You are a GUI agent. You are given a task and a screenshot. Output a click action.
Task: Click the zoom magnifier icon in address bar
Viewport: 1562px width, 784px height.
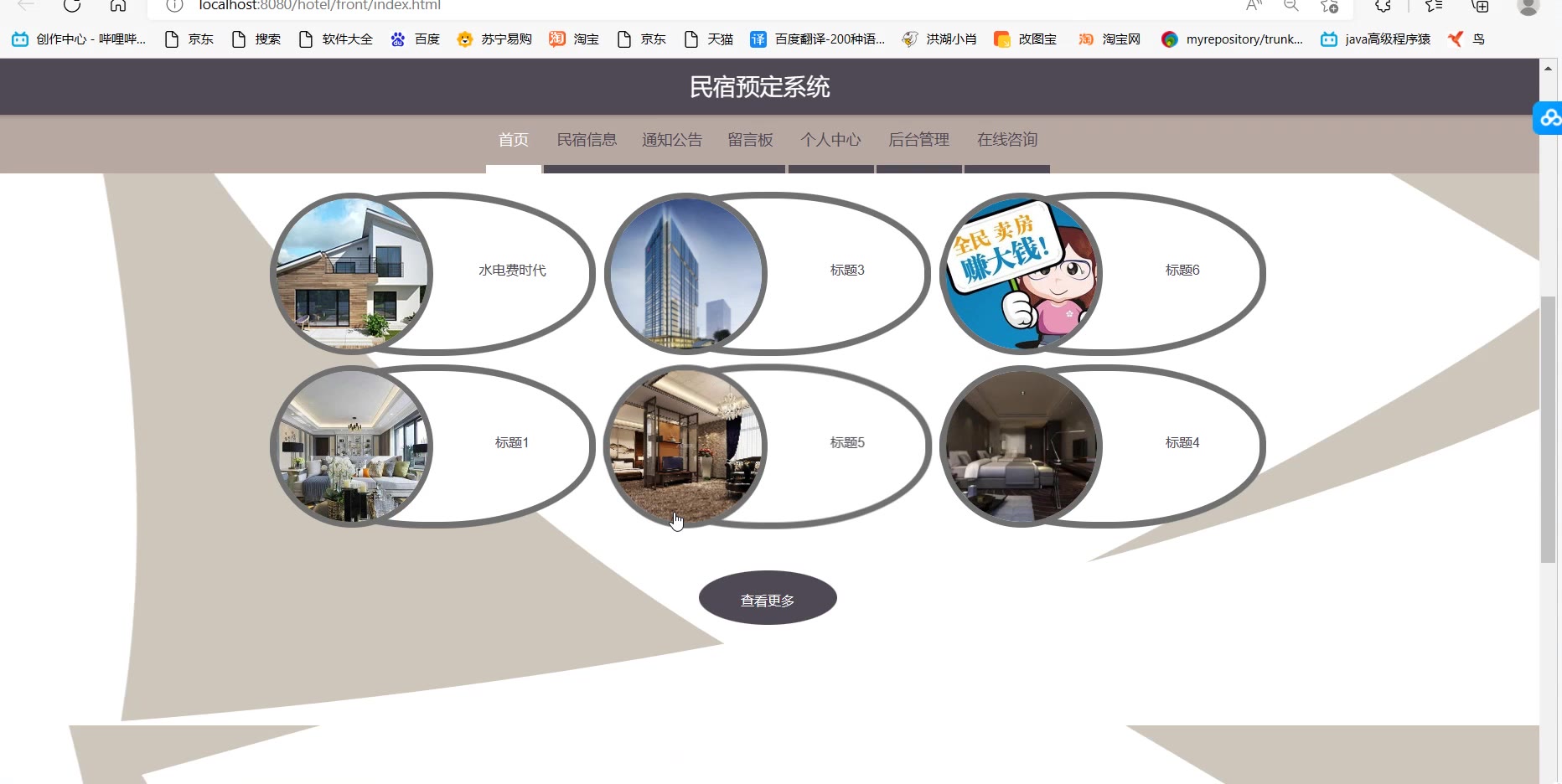point(1291,5)
